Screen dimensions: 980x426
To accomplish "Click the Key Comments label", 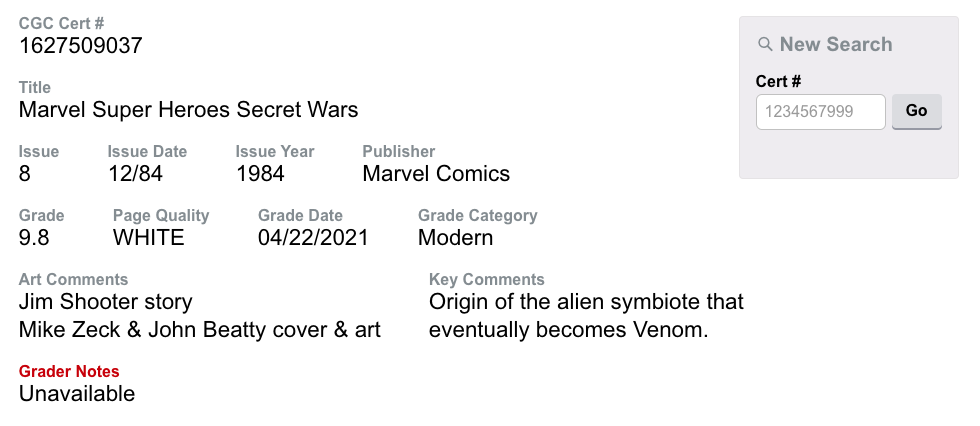I will pyautogui.click(x=487, y=280).
